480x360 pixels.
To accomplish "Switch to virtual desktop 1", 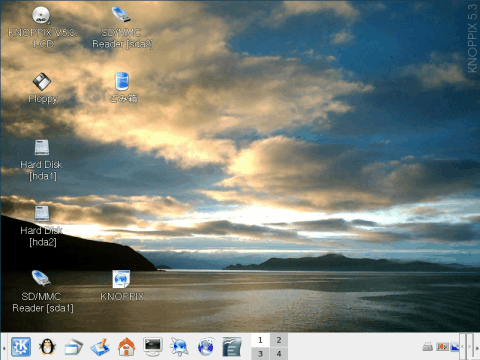I will [260, 340].
